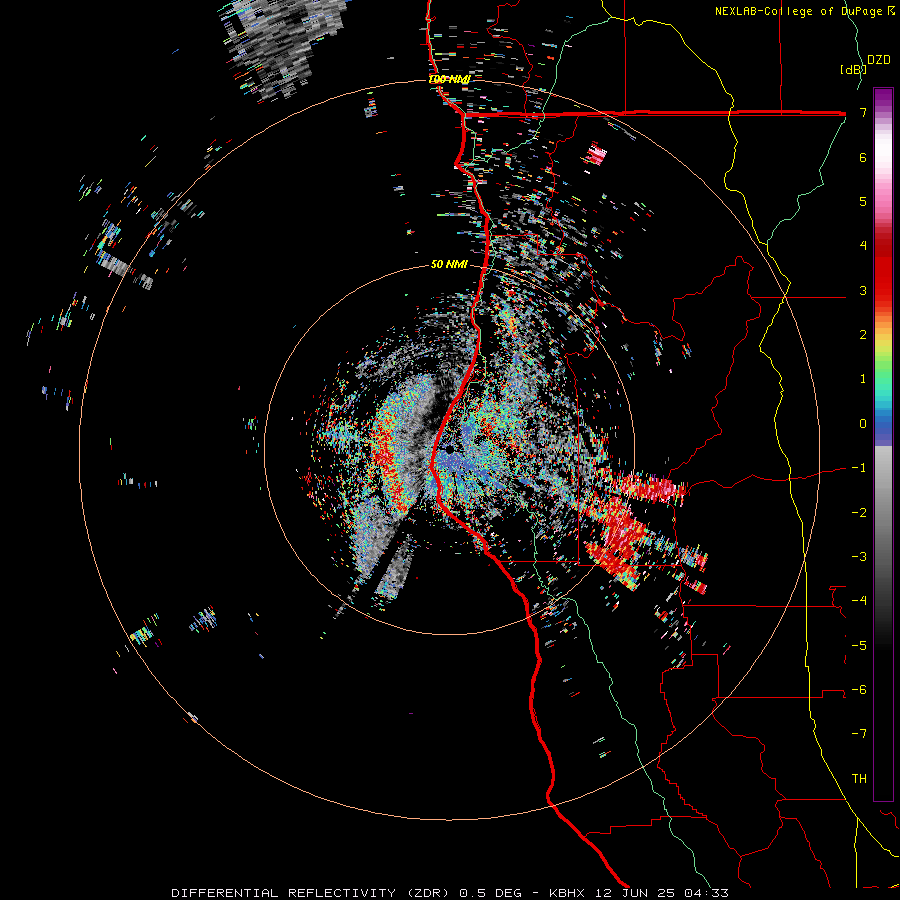Click the DZD product label
The height and width of the screenshot is (900, 900).
click(x=879, y=60)
